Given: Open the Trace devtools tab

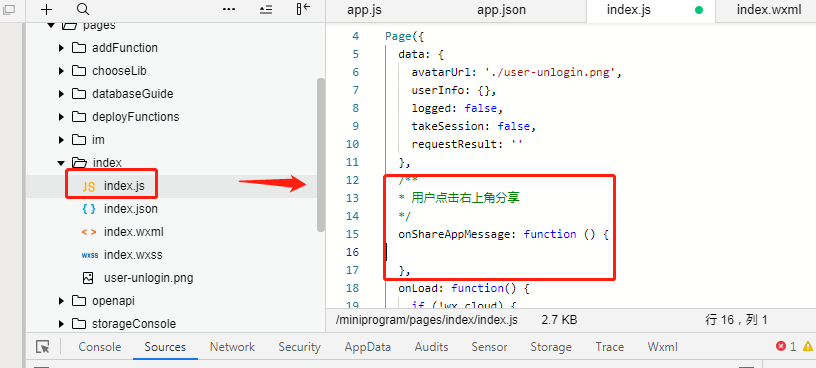Looking at the screenshot, I should pyautogui.click(x=609, y=347).
